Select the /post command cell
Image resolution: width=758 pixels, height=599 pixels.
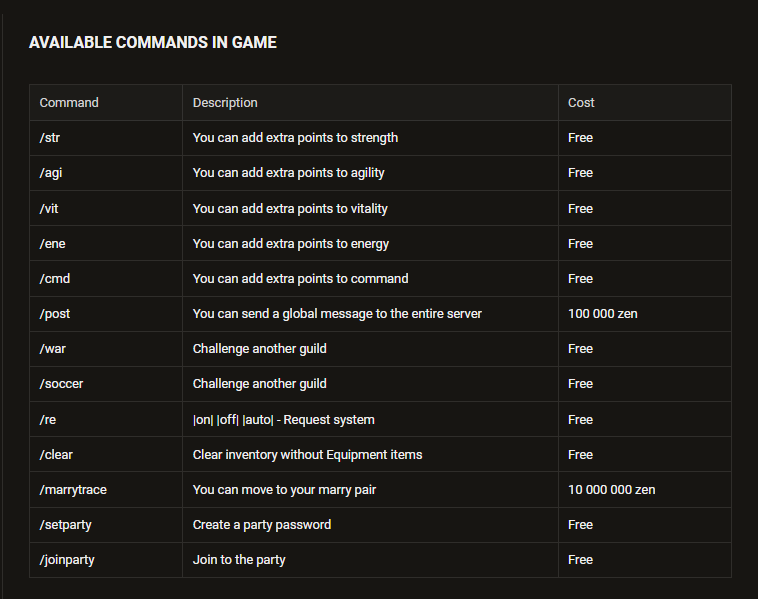tap(106, 314)
